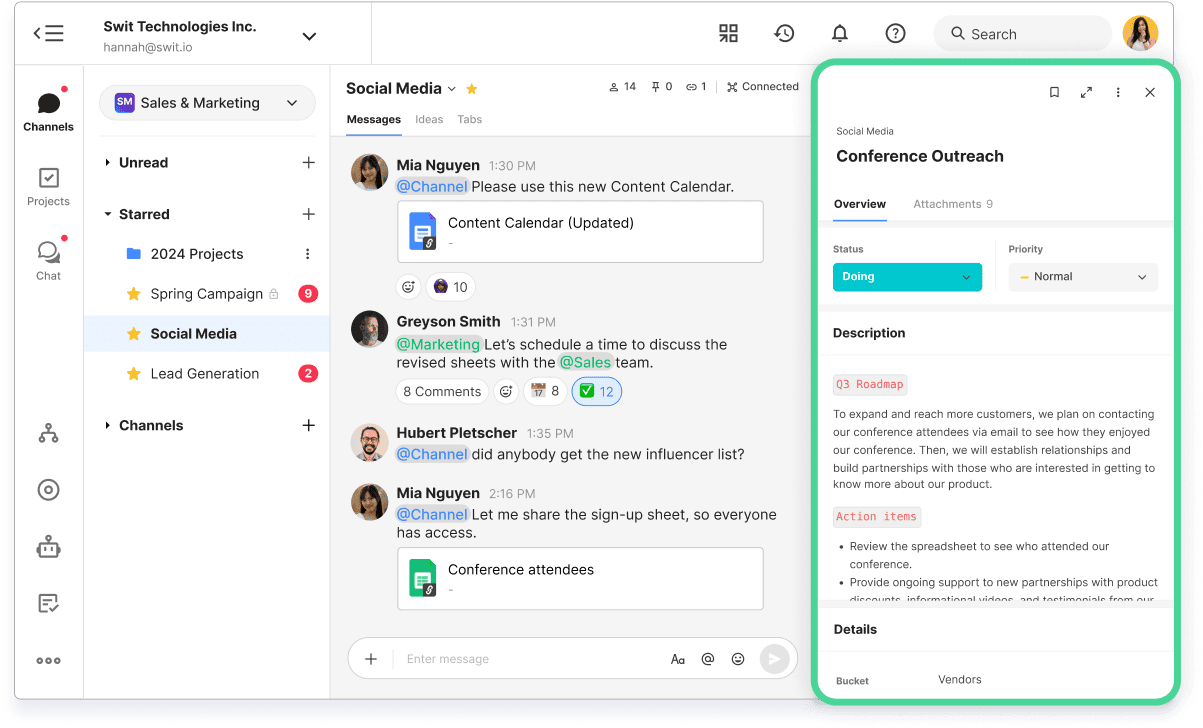Open the history clock icon

784,34
